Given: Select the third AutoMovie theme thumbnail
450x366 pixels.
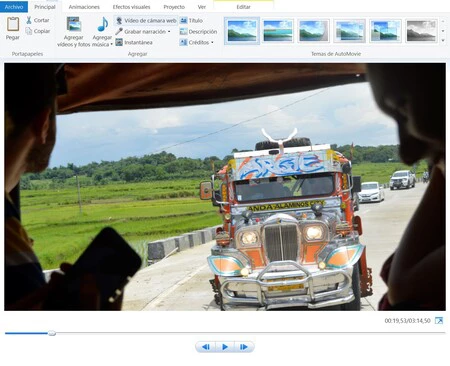Looking at the screenshot, I should click(x=314, y=31).
